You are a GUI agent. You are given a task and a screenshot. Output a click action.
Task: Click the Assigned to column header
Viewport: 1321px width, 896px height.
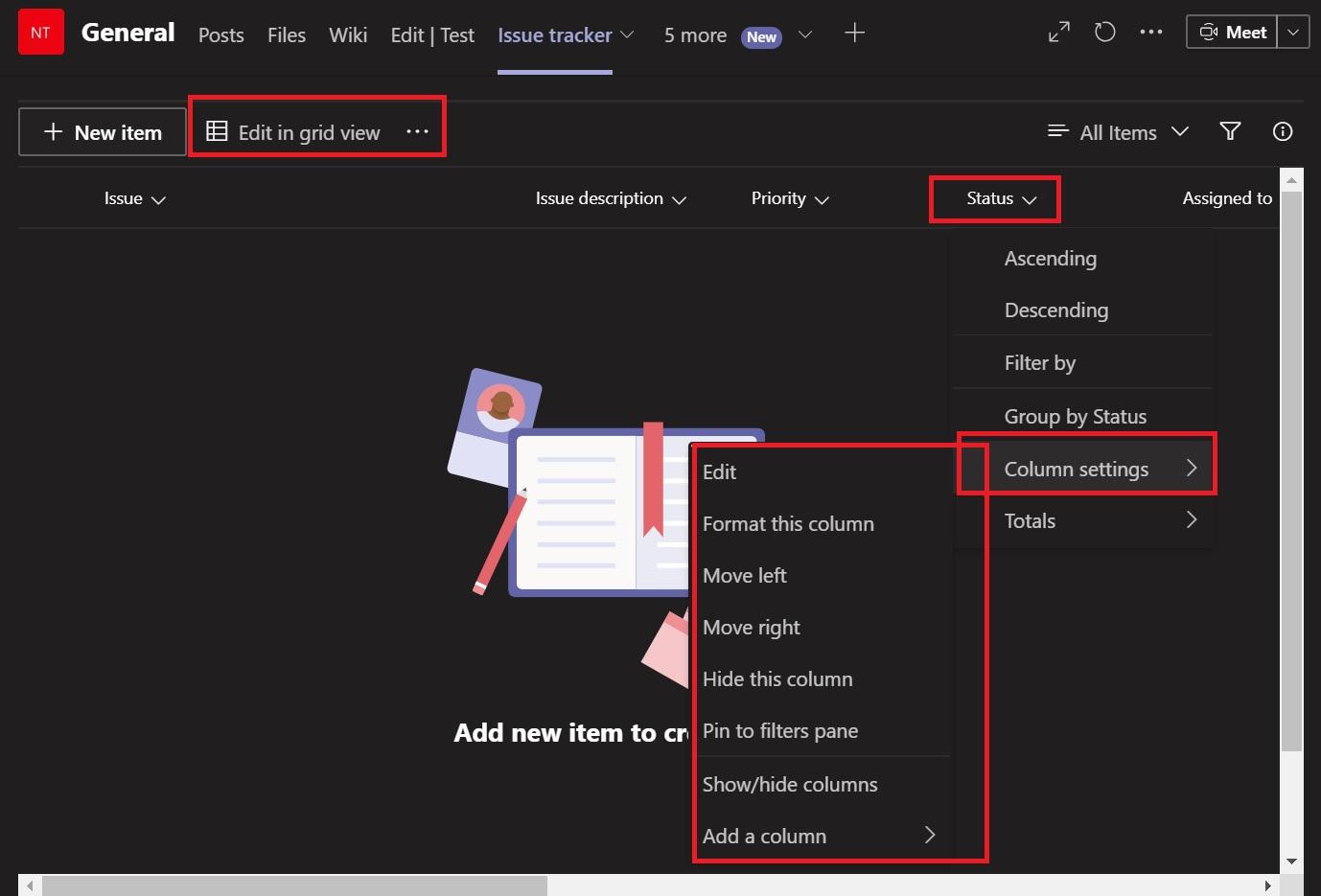1227,198
